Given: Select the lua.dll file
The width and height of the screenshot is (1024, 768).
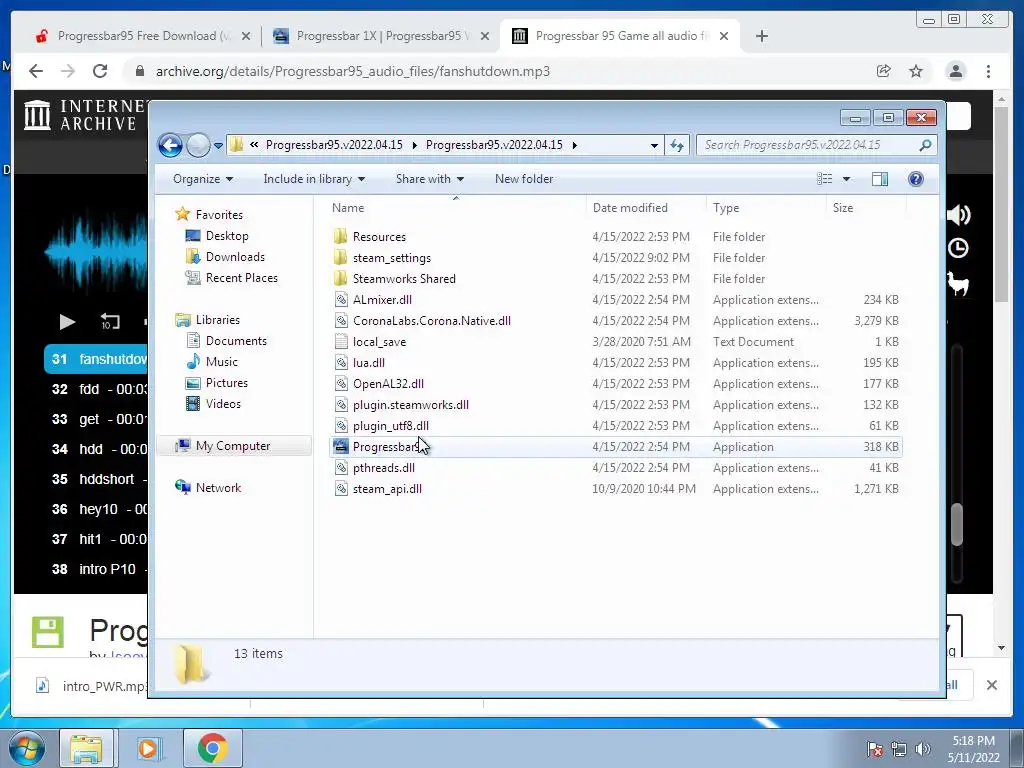Looking at the screenshot, I should click(x=368, y=362).
